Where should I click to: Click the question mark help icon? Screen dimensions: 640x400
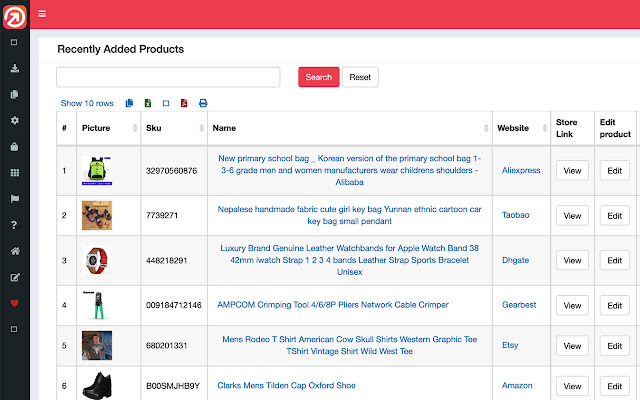14,225
